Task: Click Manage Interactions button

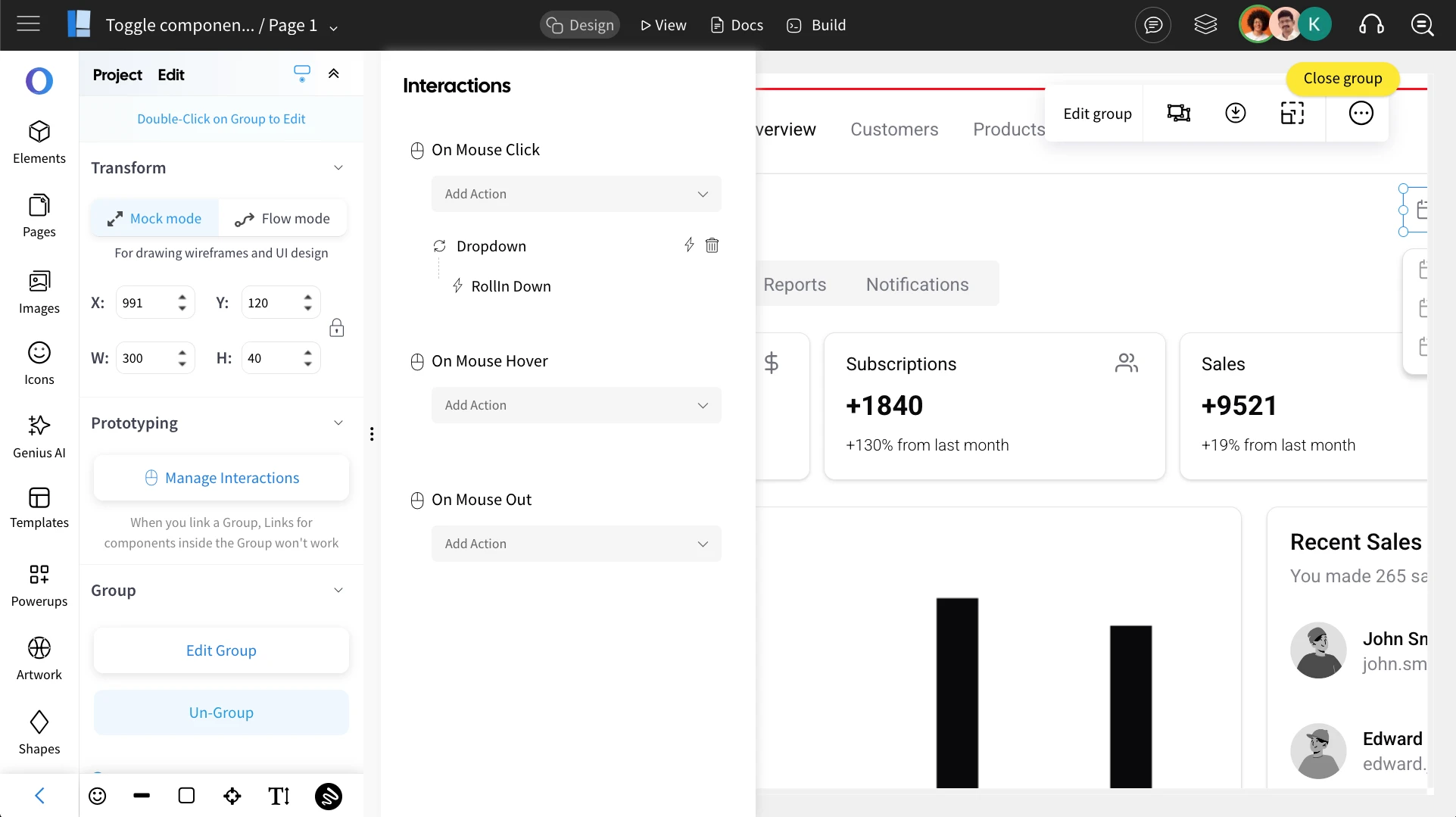Action: [221, 478]
